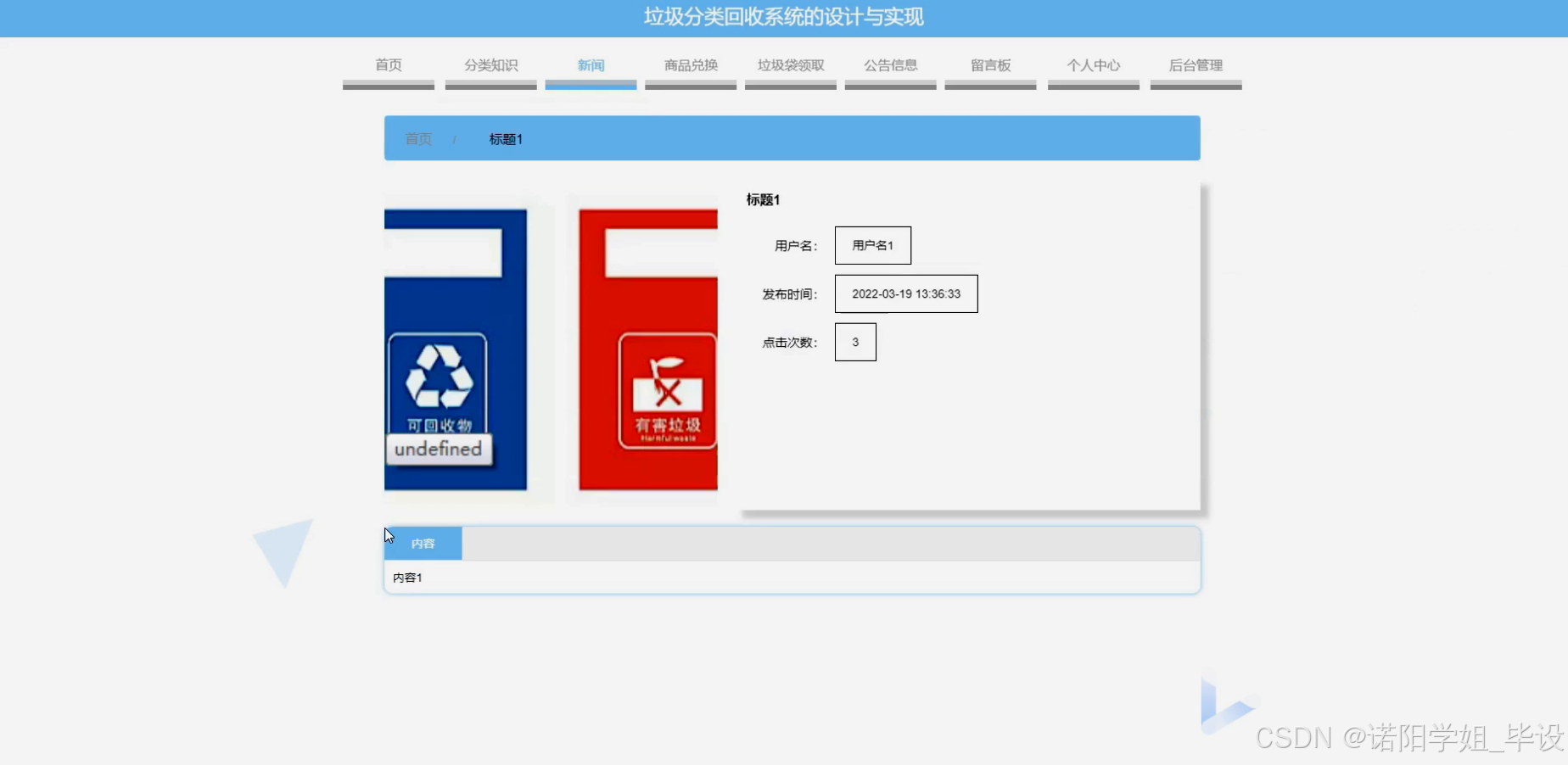Click 首页 in the breadcrumb bar
The height and width of the screenshot is (765, 1568).
coord(417,139)
